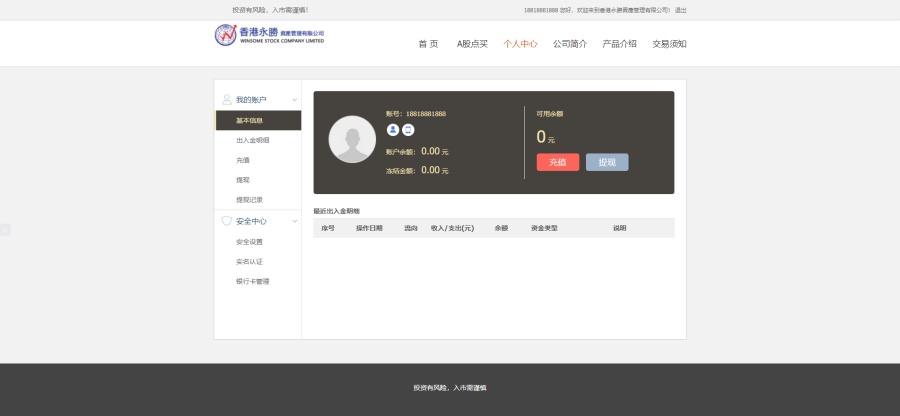Image resolution: width=900 pixels, height=416 pixels.
Task: Open 出入金明细 in the sidebar
Action: 253,141
